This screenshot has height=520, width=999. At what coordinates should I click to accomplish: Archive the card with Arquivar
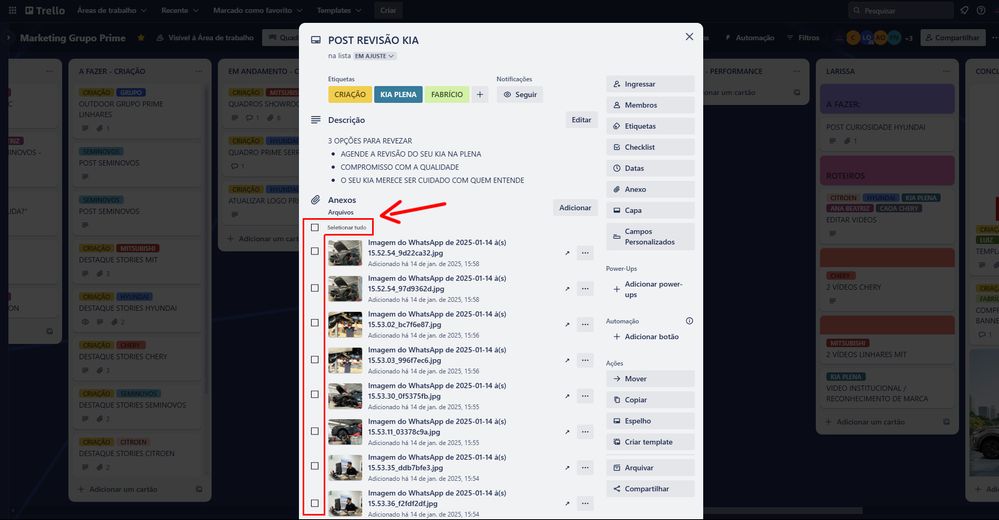650,468
